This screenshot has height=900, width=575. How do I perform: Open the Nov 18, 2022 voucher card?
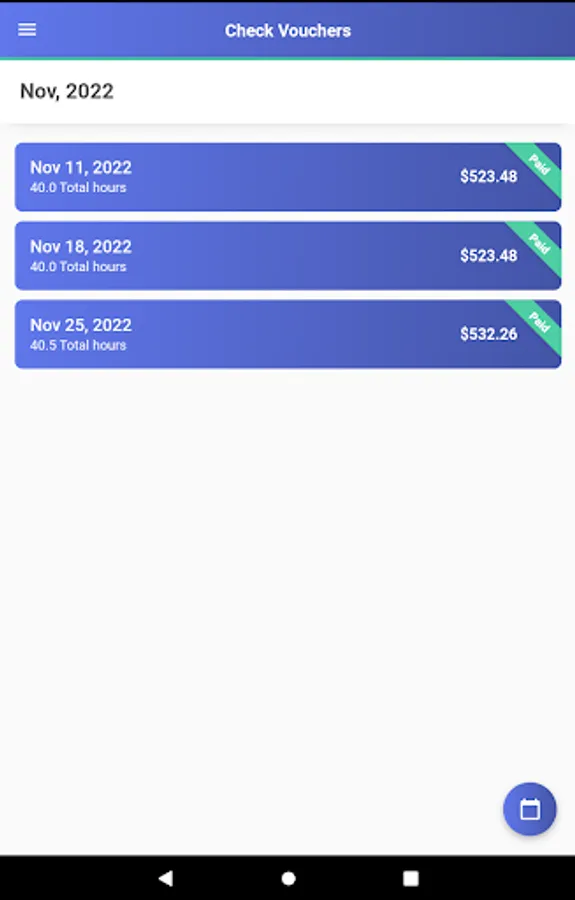tap(288, 255)
